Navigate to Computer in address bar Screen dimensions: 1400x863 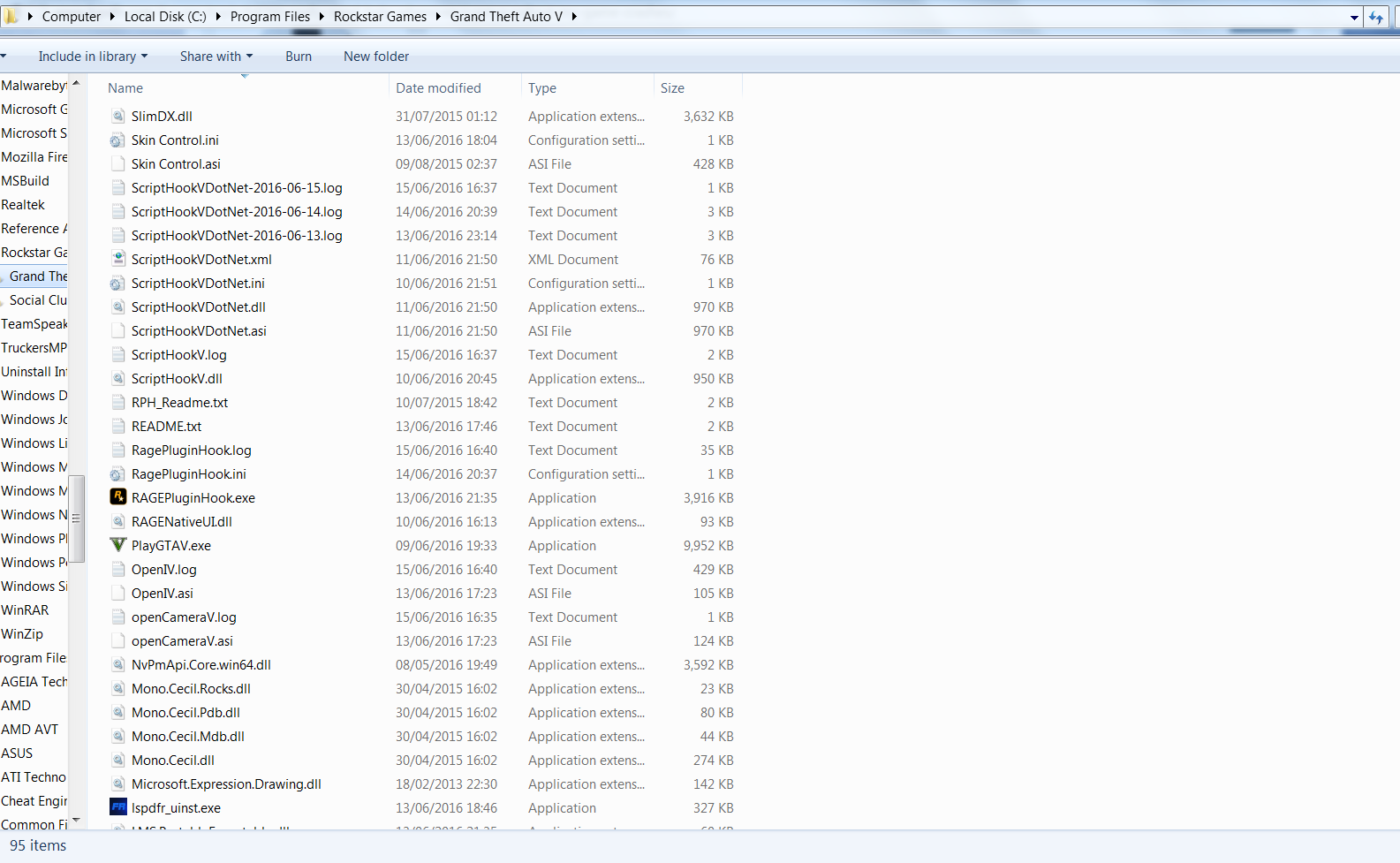pos(72,16)
